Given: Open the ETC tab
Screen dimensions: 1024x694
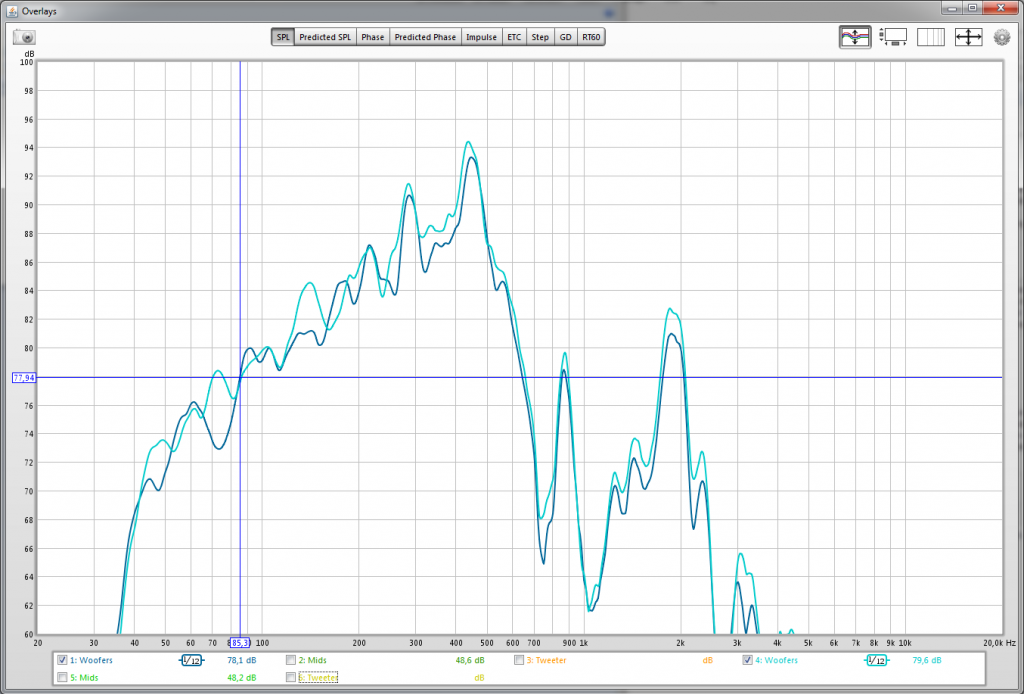Looking at the screenshot, I should coord(515,37).
